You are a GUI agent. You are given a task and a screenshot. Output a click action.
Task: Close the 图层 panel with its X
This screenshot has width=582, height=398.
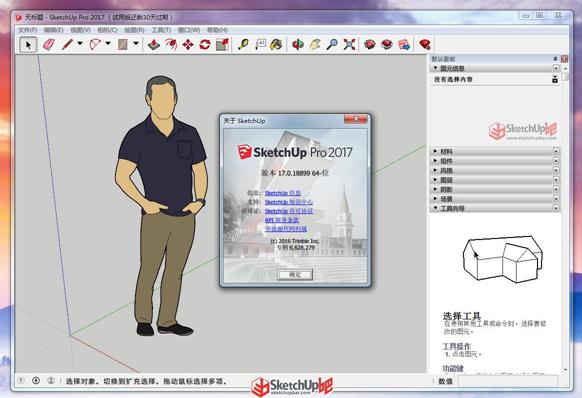tap(556, 180)
